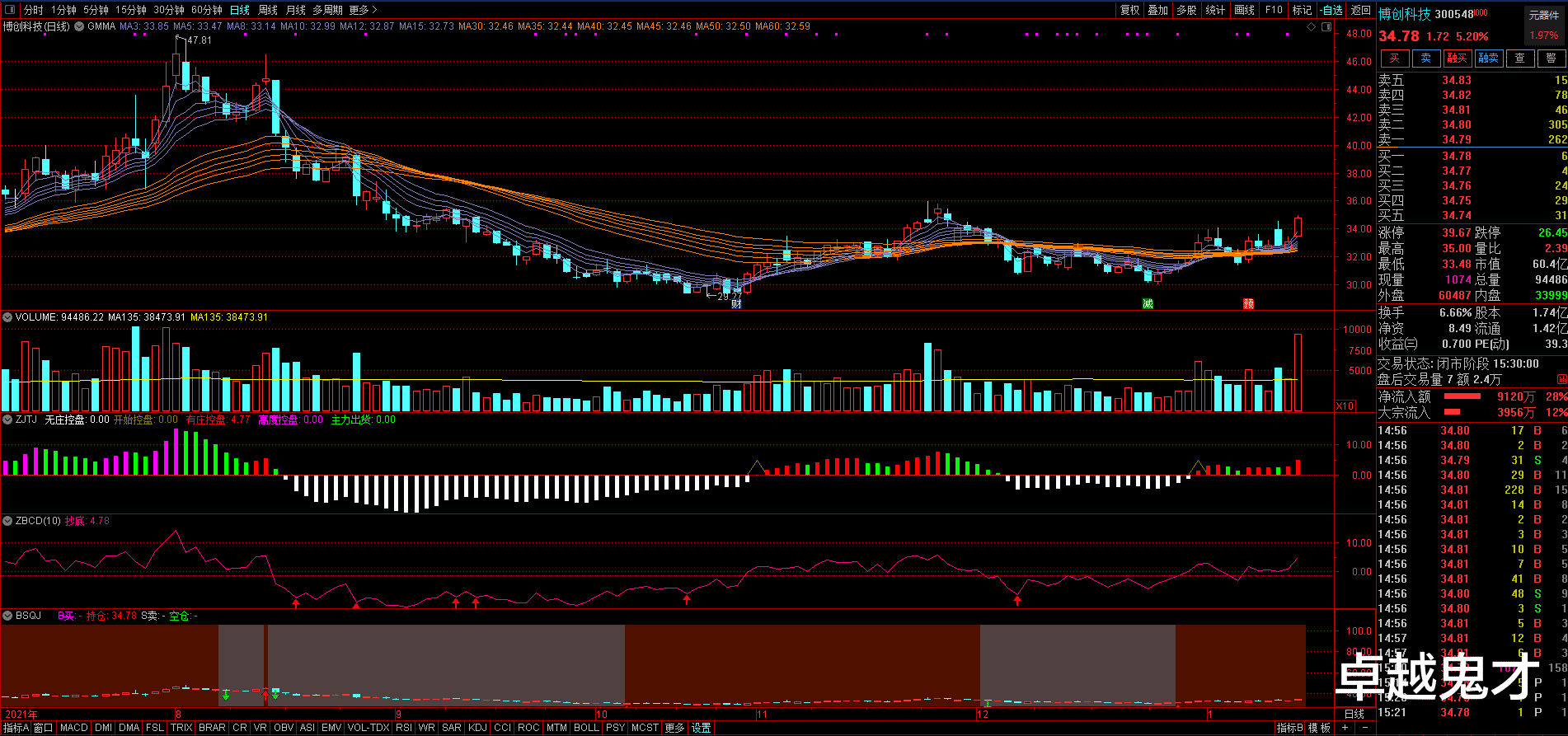
Task: Open F10 company information
Action: coord(1274,10)
